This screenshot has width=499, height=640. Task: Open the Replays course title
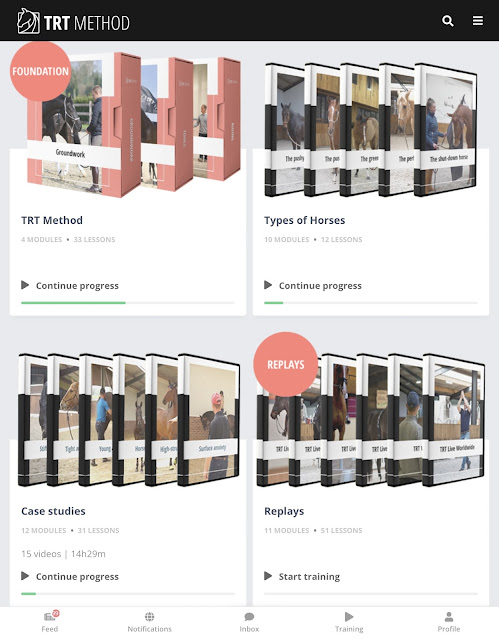coord(284,511)
